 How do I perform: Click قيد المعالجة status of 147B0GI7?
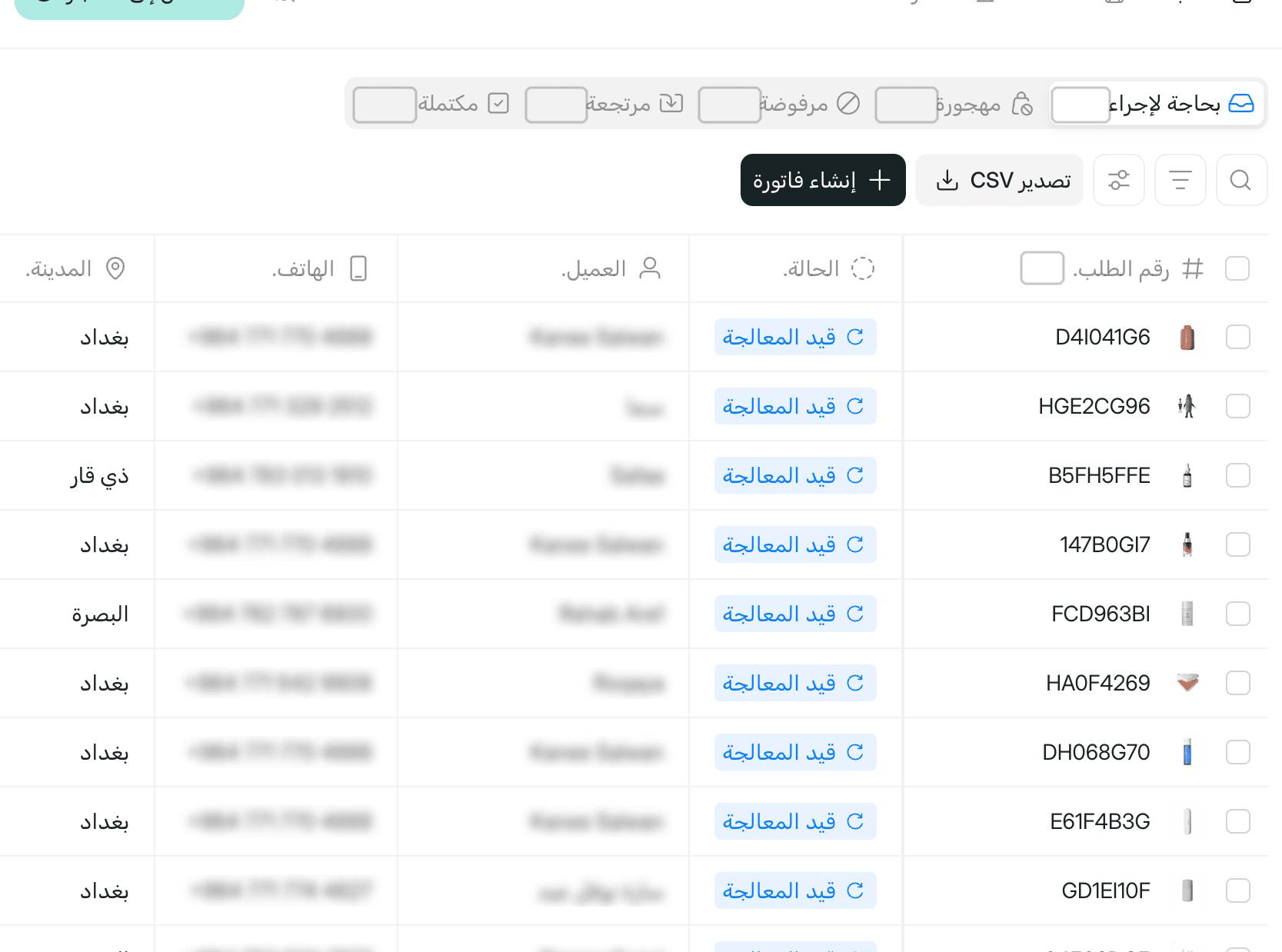(x=795, y=544)
